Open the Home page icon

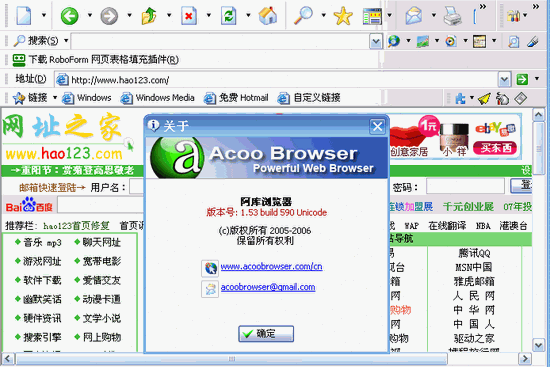point(268,16)
